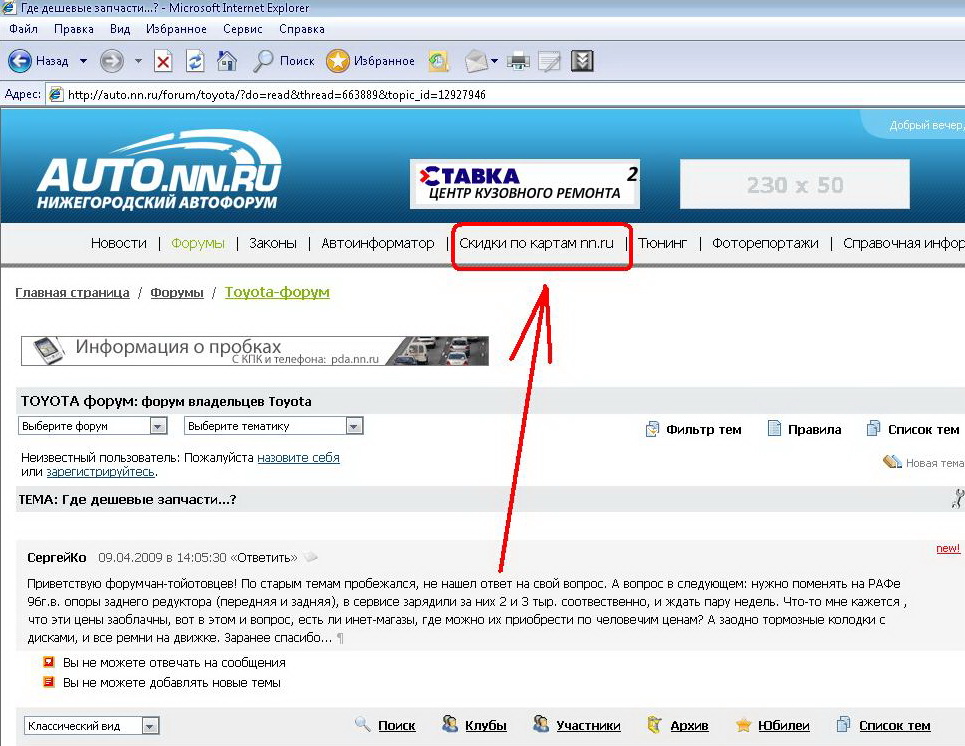Go to Home page via house icon
Screen dimensions: 965x746
(227, 61)
